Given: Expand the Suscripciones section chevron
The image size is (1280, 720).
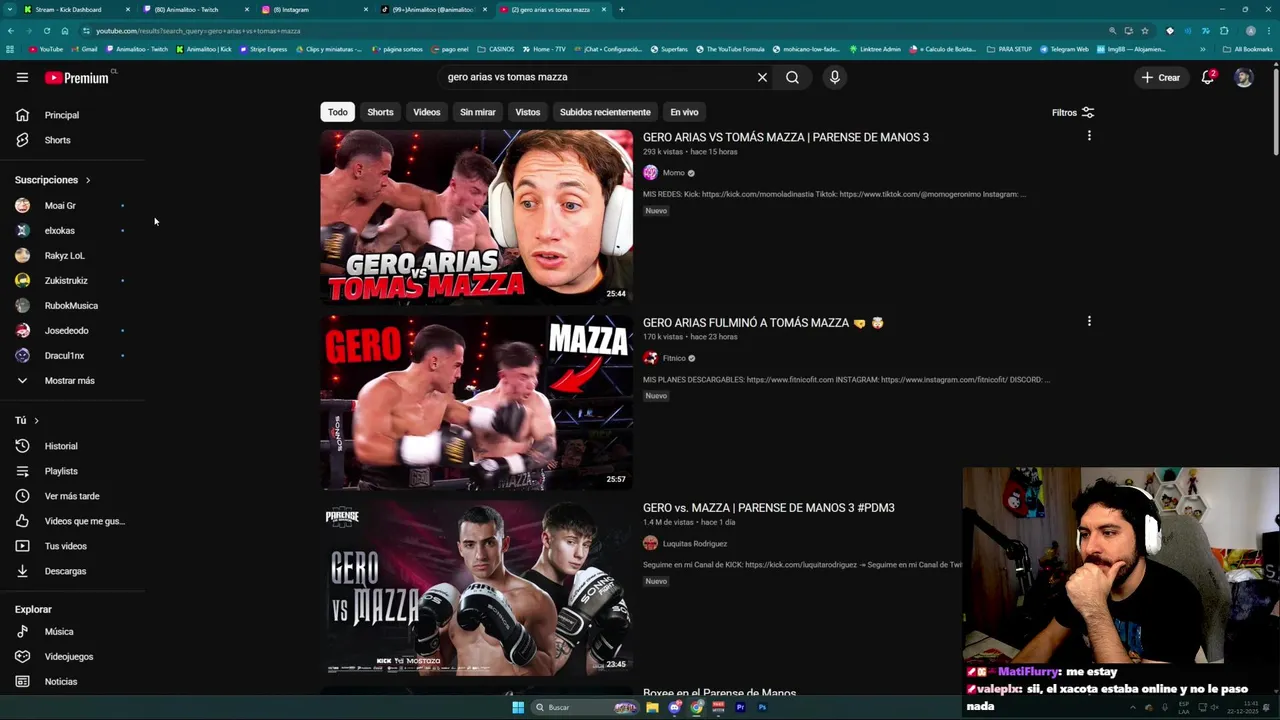Looking at the screenshot, I should (x=88, y=180).
